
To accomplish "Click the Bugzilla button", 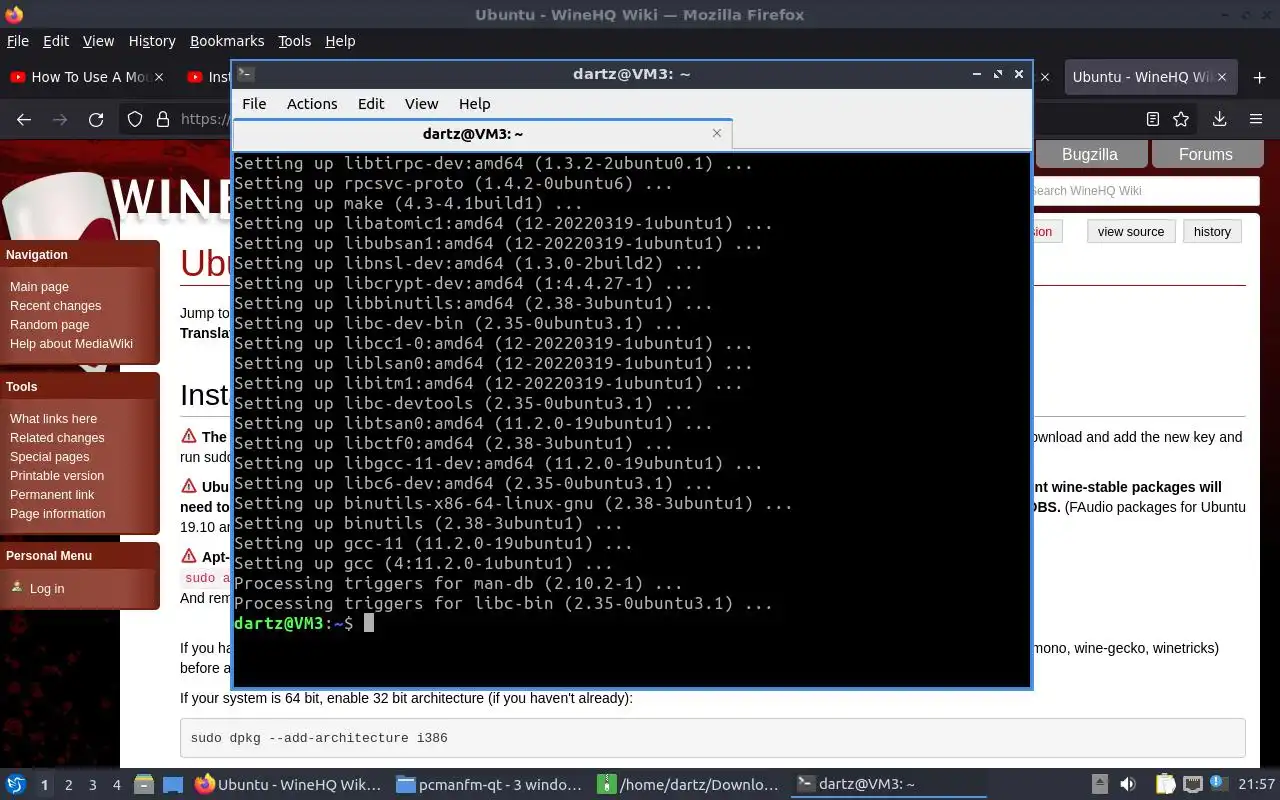I will (x=1089, y=154).
